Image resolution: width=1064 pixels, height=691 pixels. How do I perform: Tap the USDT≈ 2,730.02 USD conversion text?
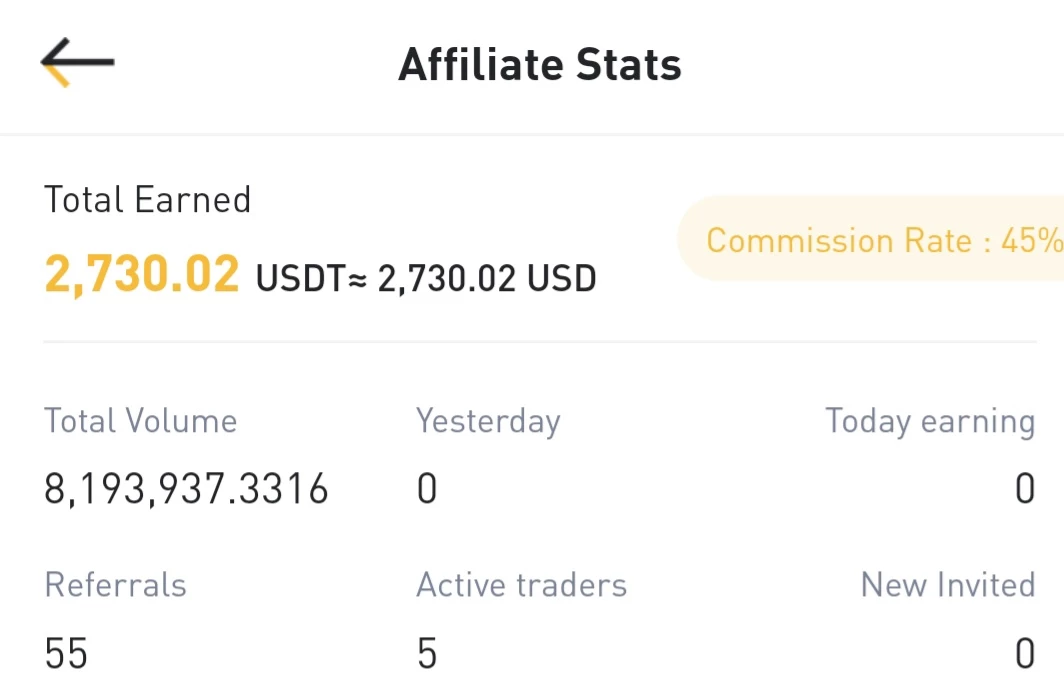(x=425, y=278)
